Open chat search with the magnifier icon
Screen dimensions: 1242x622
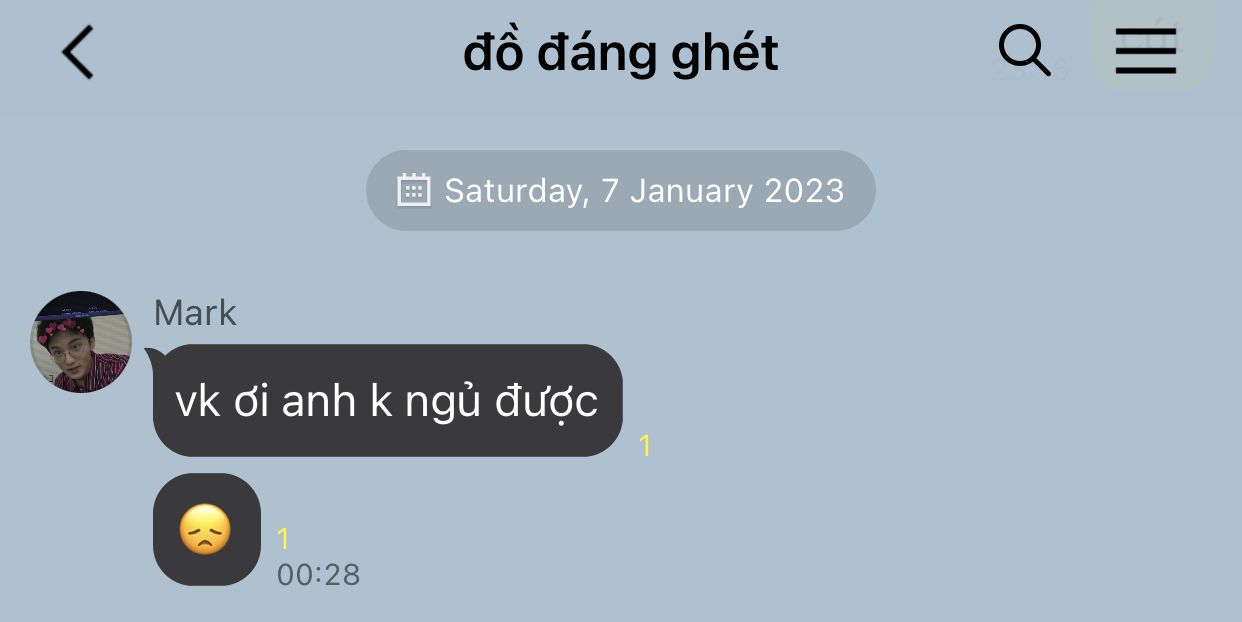click(x=1025, y=49)
